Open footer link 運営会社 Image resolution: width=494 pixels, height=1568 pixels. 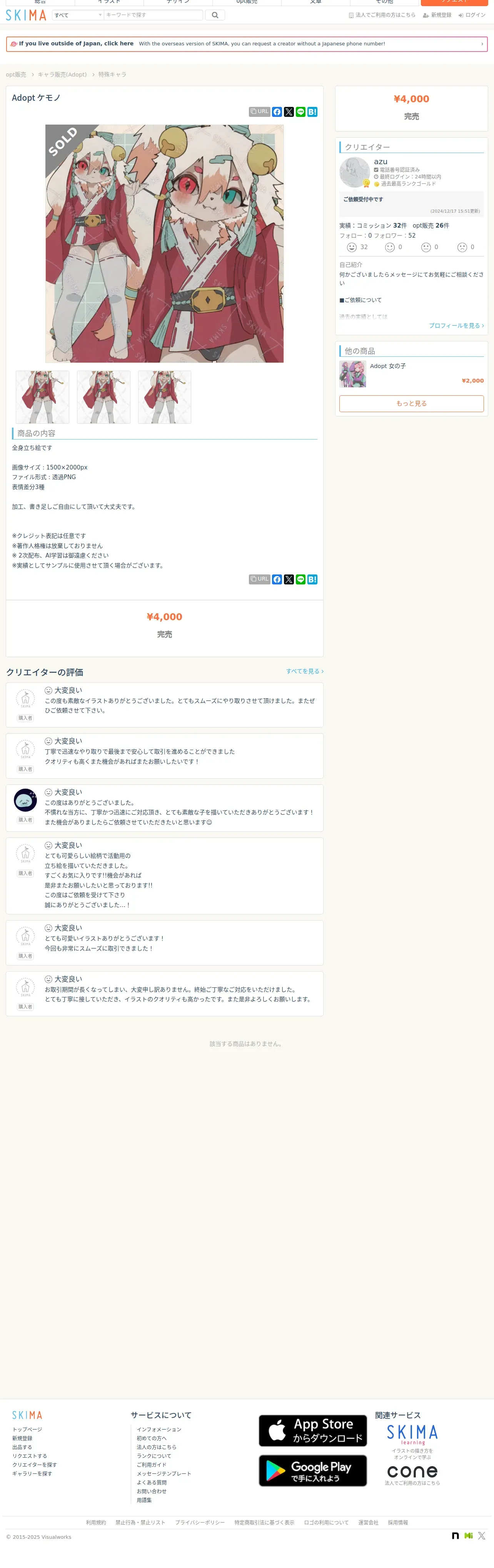click(368, 1523)
